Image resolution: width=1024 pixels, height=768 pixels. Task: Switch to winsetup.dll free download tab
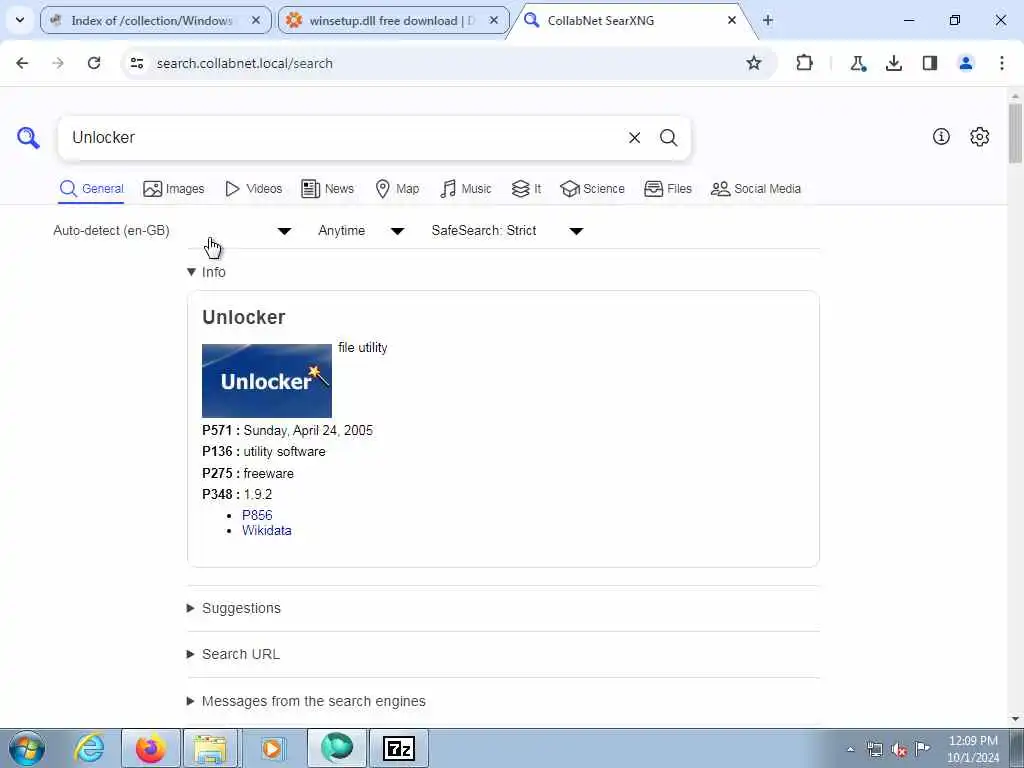point(393,20)
